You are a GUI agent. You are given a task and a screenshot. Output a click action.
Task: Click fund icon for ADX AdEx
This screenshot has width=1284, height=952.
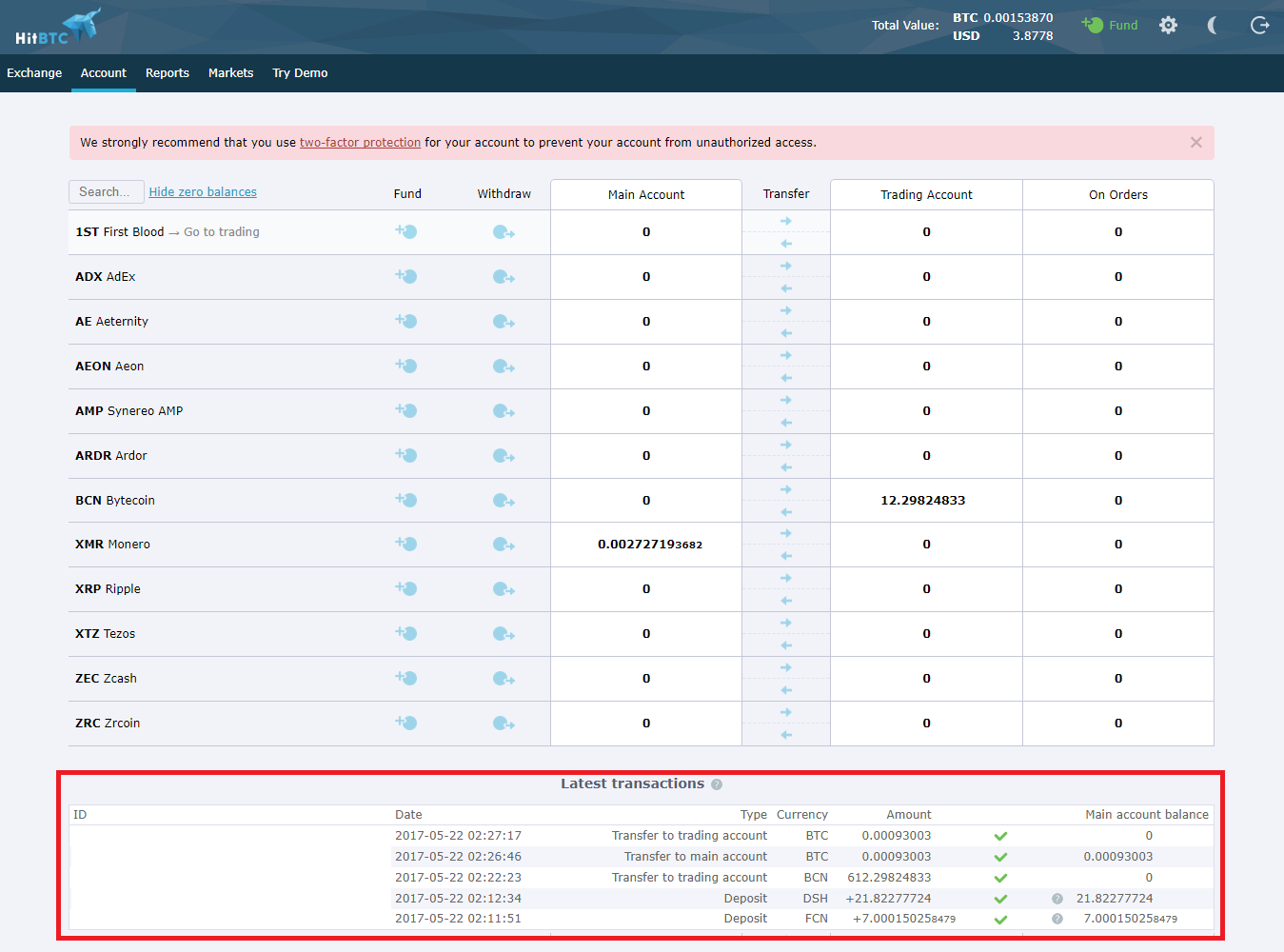click(x=406, y=276)
